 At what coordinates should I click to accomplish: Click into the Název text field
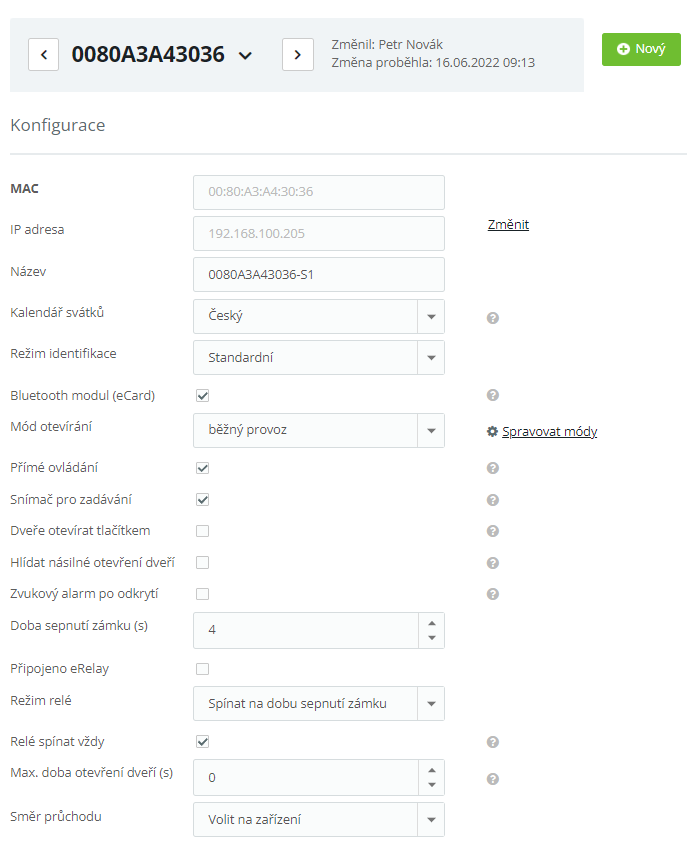click(x=318, y=274)
